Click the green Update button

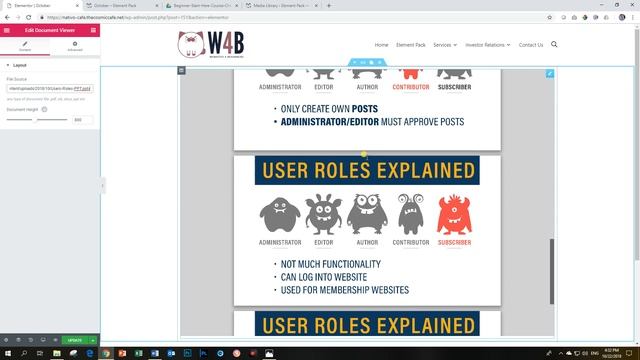tap(75, 340)
